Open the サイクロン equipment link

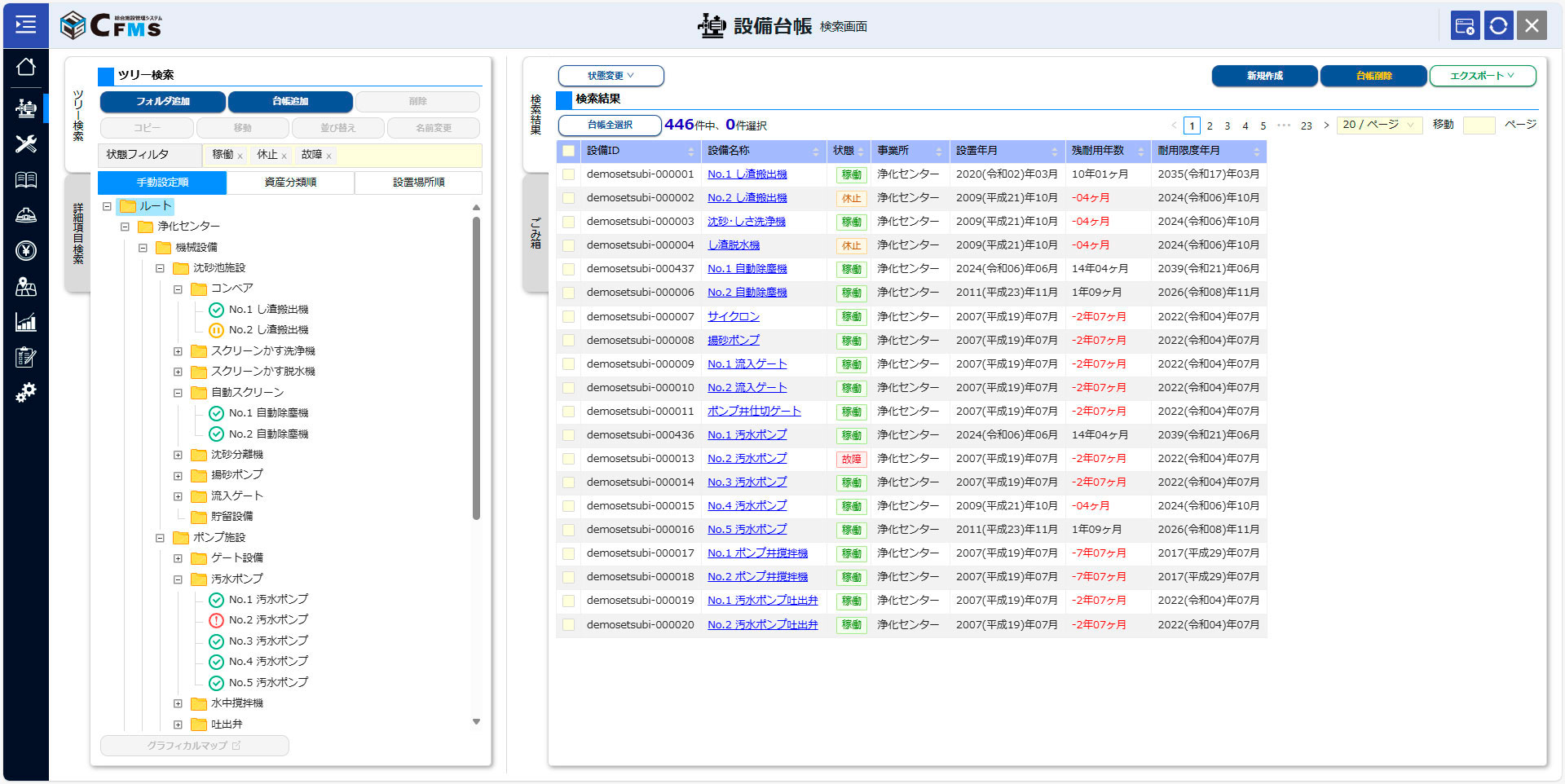(733, 316)
